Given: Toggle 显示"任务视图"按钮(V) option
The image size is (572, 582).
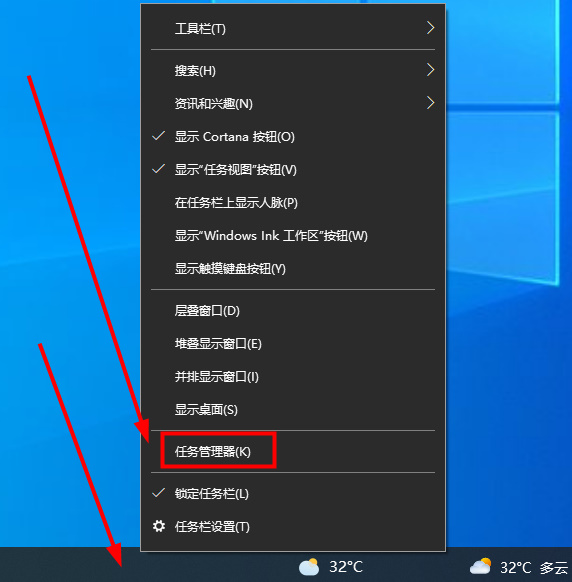Looking at the screenshot, I should (292, 170).
